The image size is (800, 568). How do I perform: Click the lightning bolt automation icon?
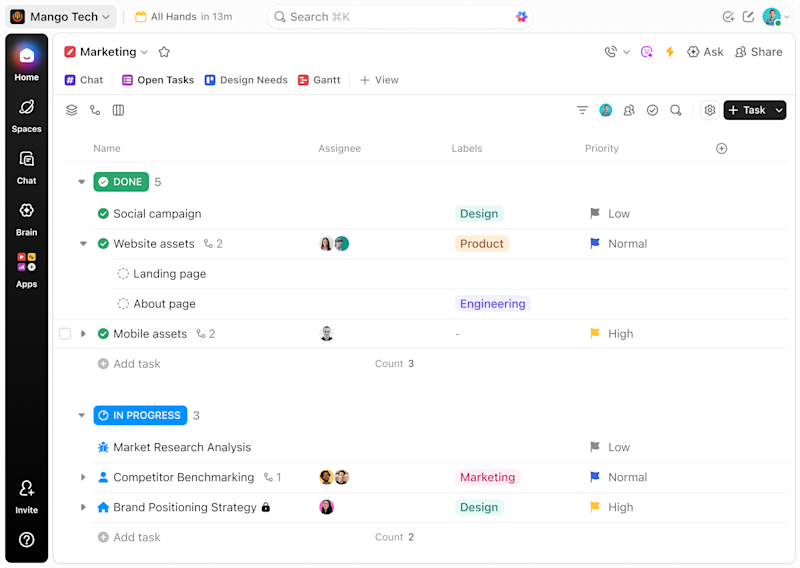670,52
